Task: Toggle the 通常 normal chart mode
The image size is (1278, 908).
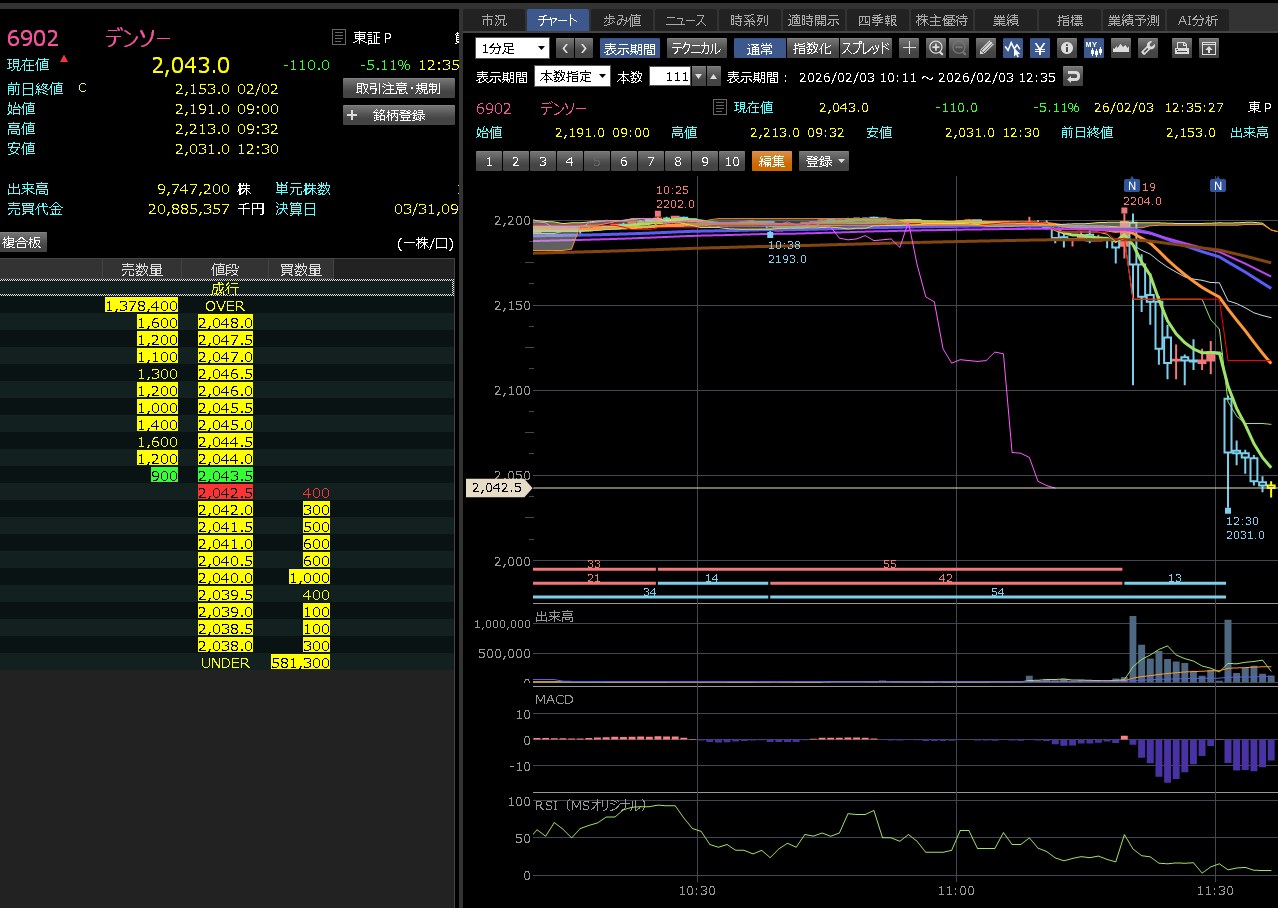Action: (x=759, y=48)
